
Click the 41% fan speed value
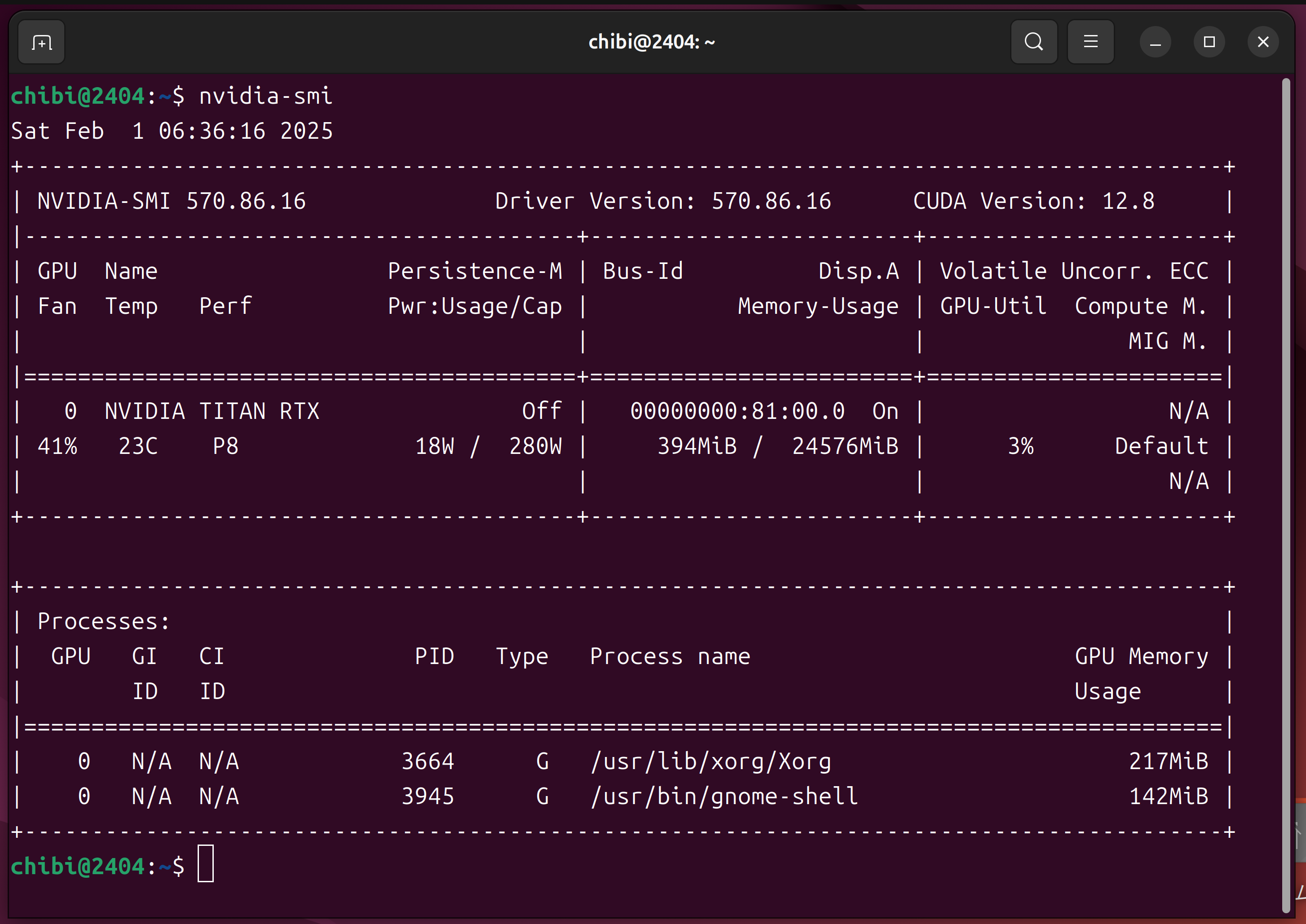click(57, 447)
